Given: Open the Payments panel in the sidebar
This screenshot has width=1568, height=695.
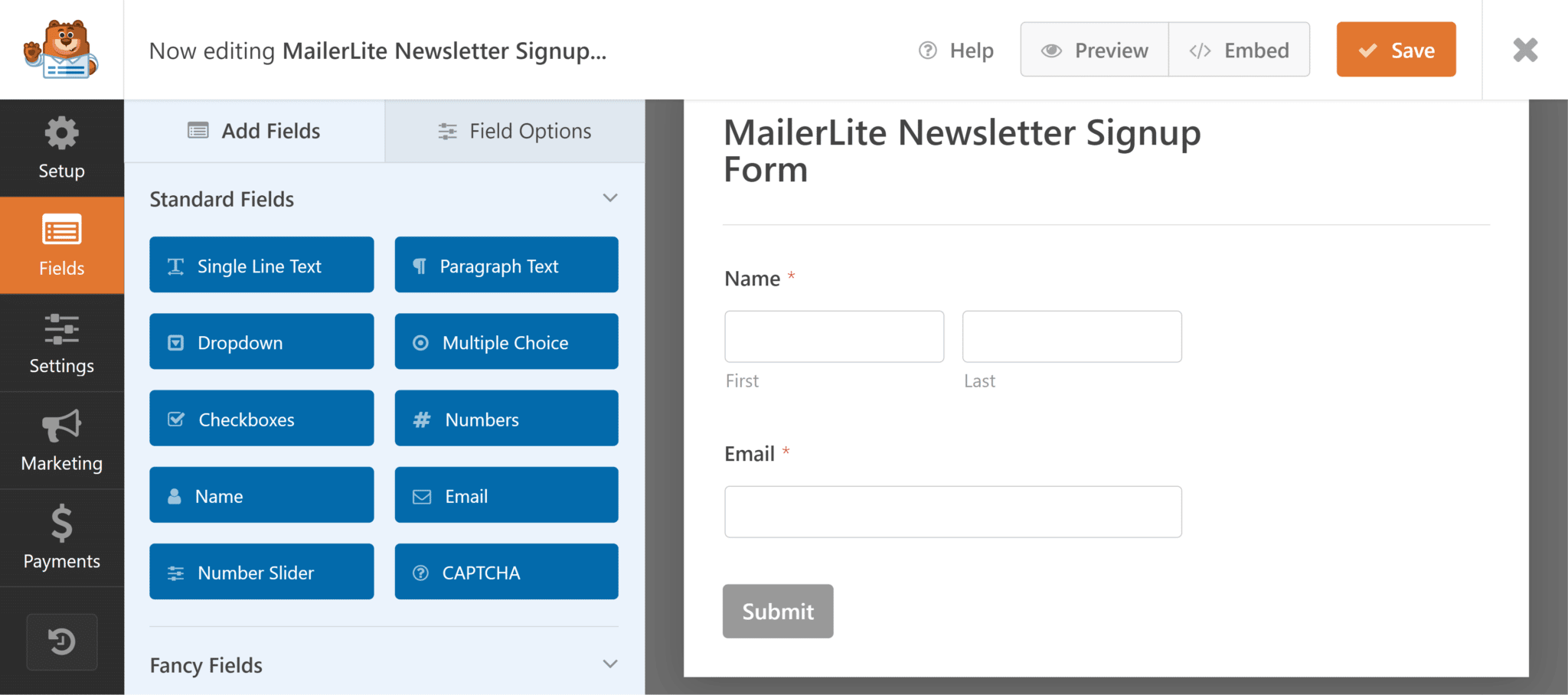Looking at the screenshot, I should [61, 538].
